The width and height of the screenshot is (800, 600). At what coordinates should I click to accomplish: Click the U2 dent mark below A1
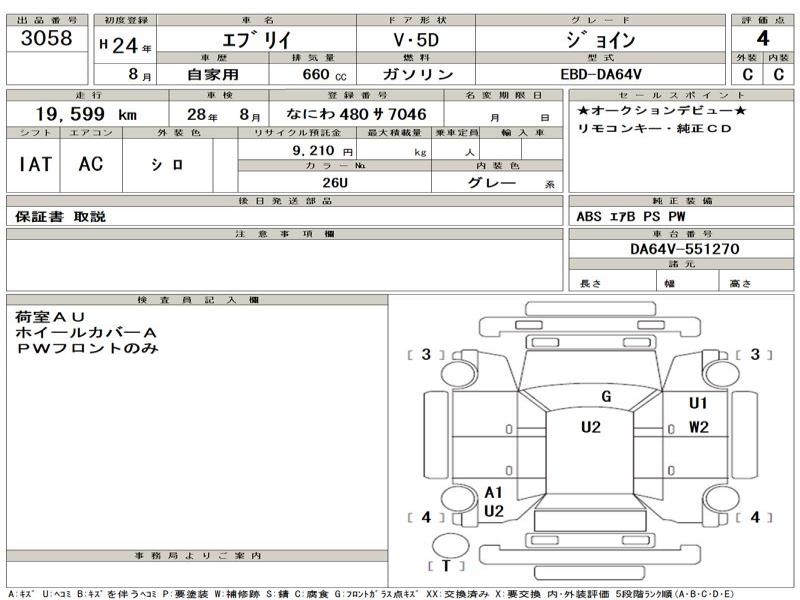[493, 511]
